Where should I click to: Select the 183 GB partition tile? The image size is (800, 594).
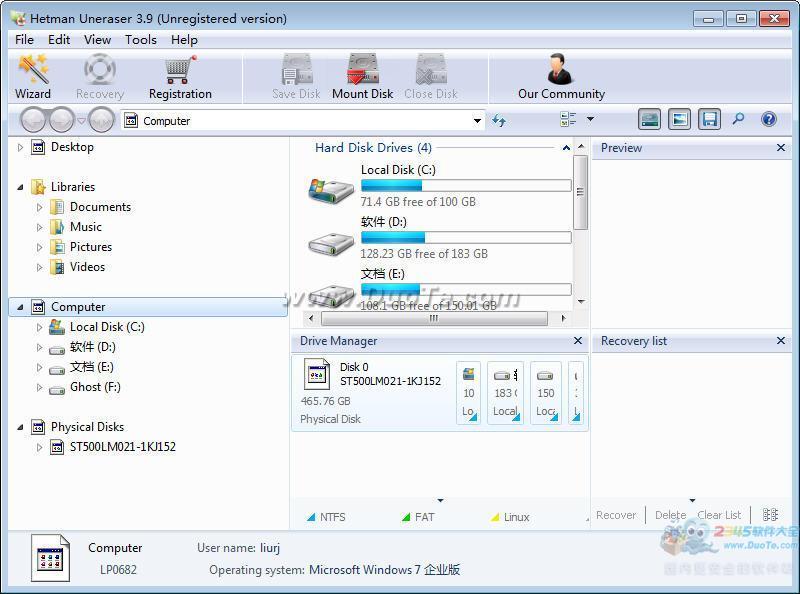(505, 392)
